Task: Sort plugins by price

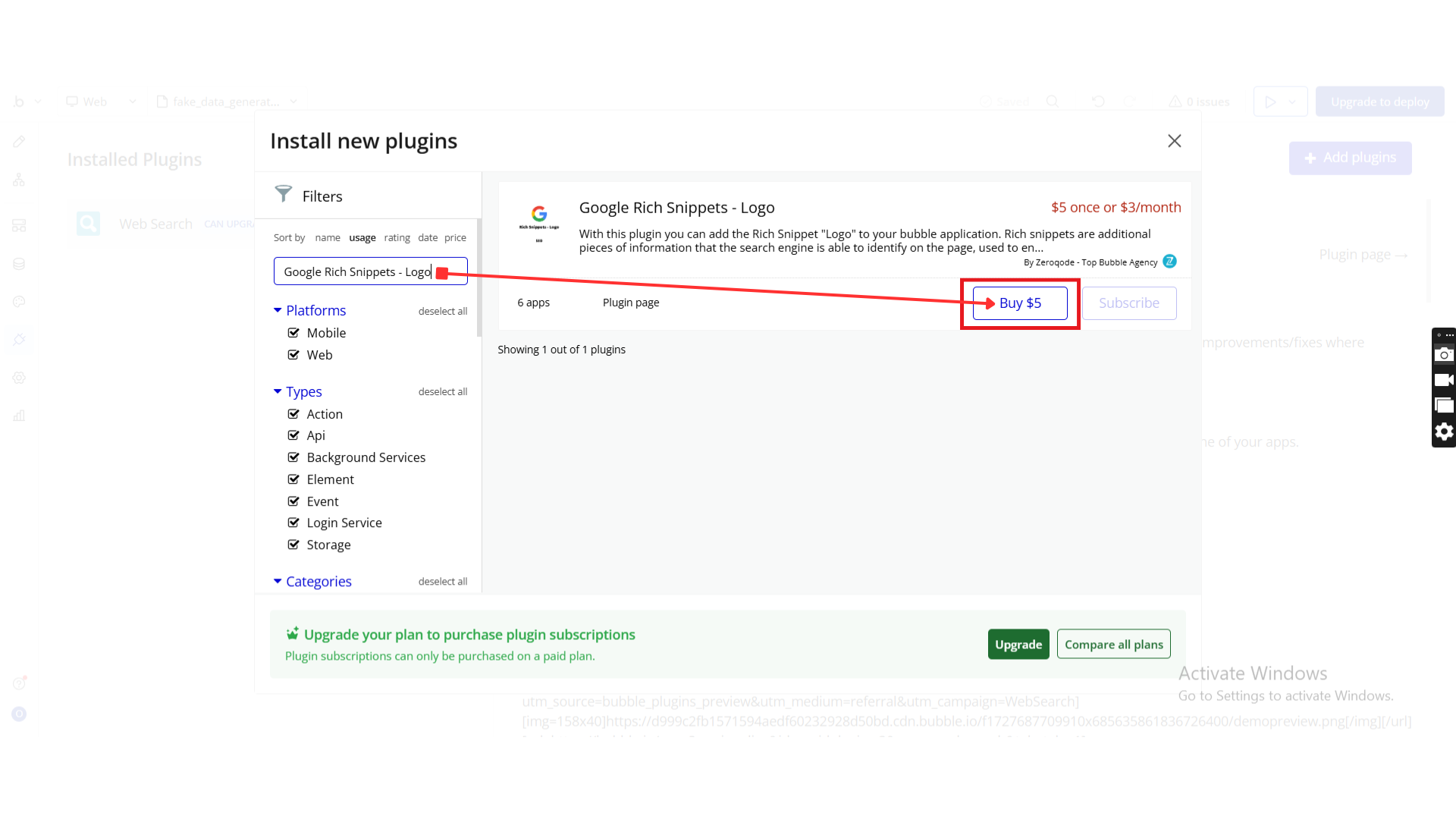Action: [x=455, y=238]
